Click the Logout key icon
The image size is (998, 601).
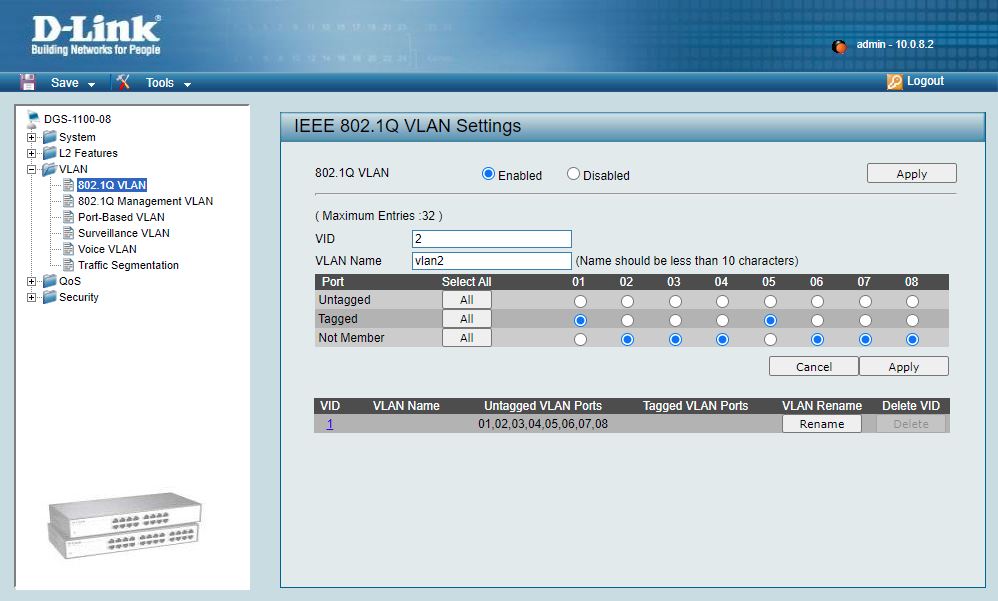click(894, 82)
